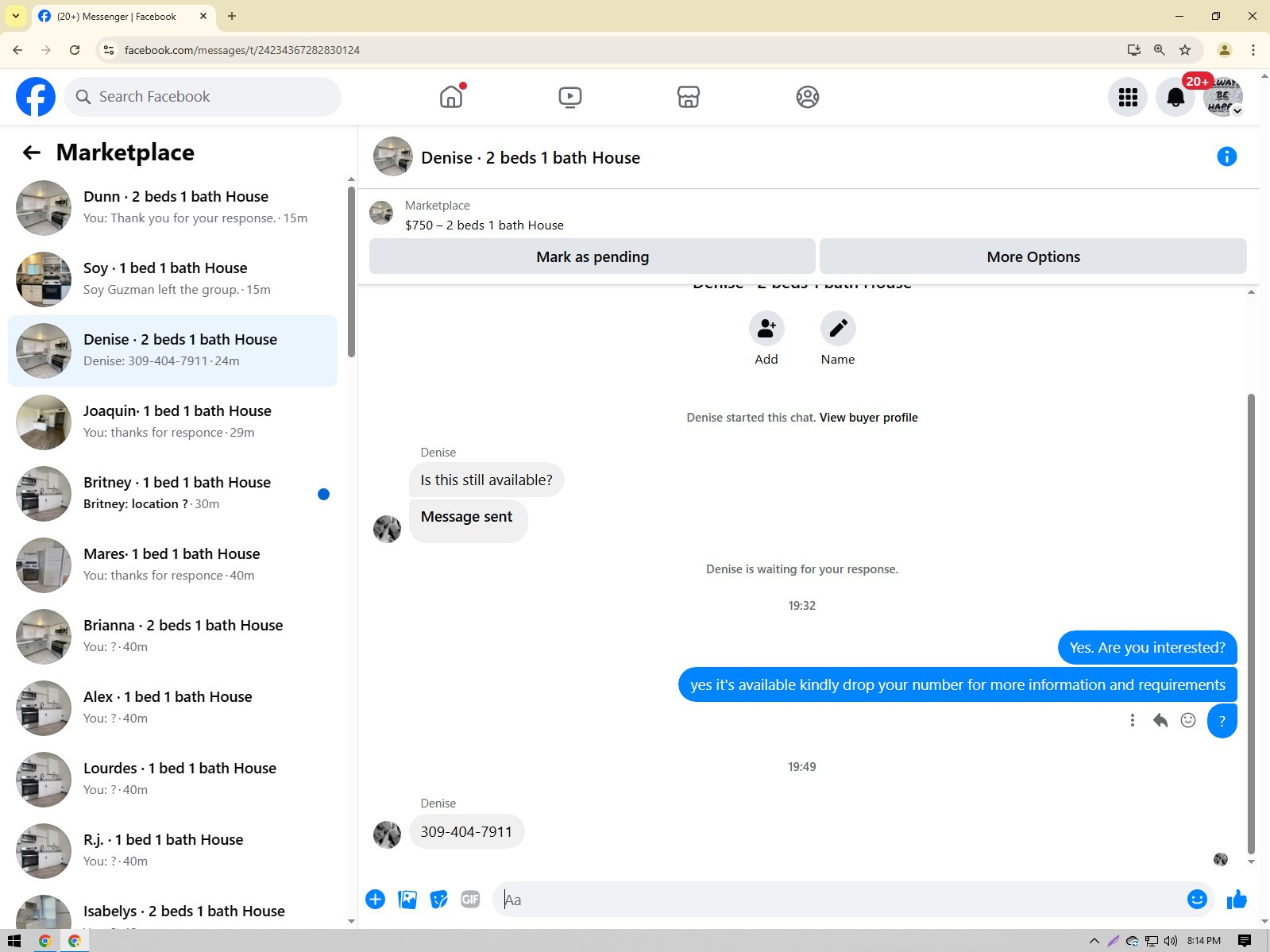Open the Groups icon in top navigation
This screenshot has height=952, width=1270.
[808, 97]
